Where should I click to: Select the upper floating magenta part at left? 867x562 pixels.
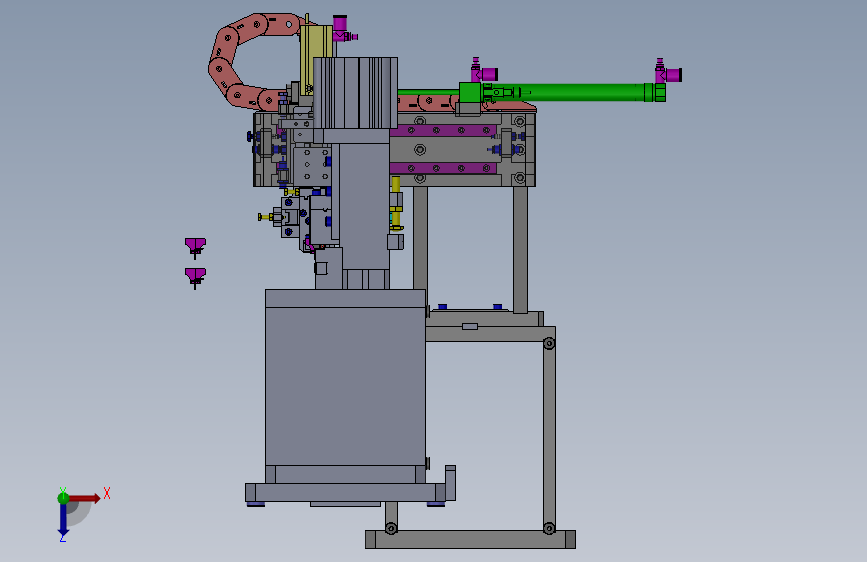point(195,247)
